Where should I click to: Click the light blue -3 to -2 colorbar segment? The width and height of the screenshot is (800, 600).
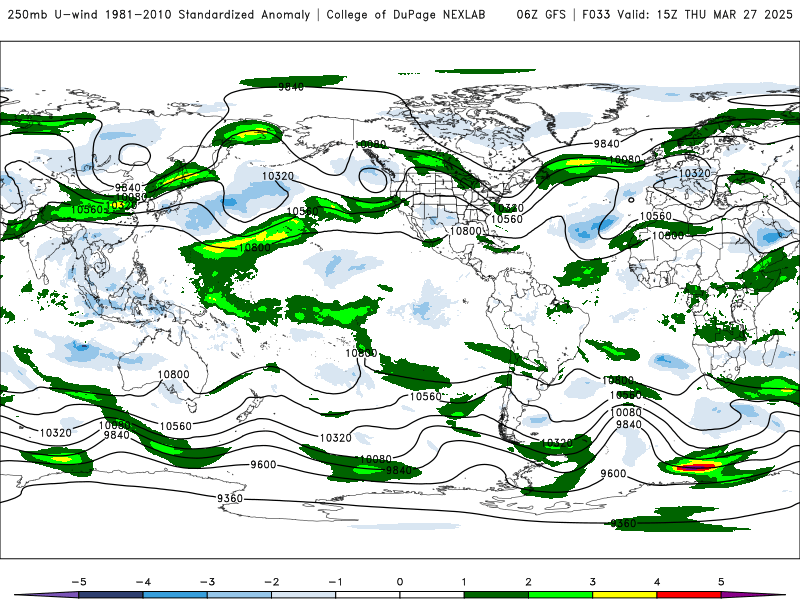coord(239,595)
